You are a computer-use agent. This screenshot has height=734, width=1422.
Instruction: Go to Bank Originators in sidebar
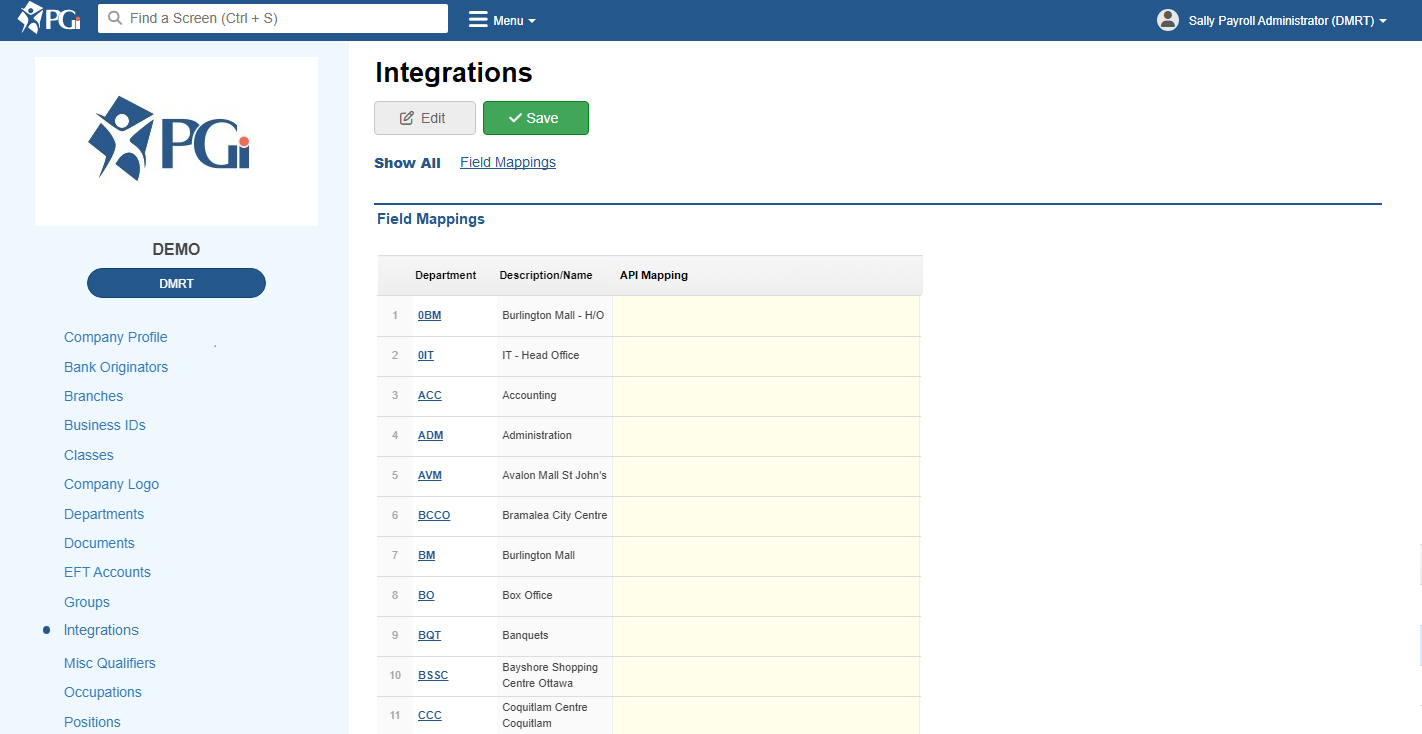pos(116,367)
